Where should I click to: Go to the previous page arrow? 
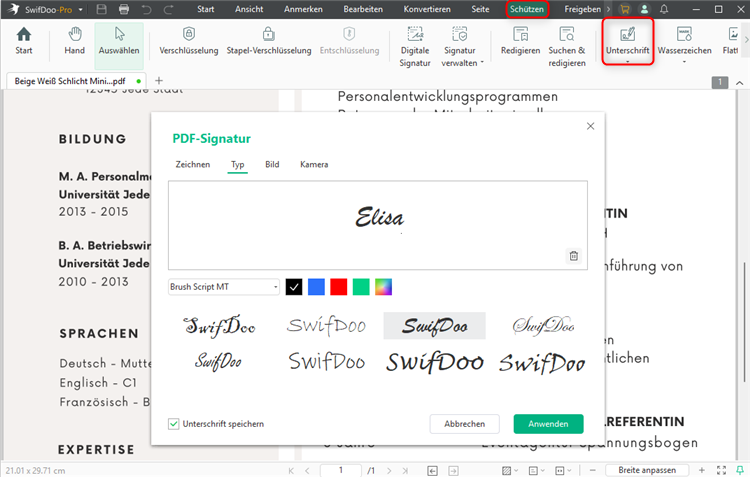pyautogui.click(x=308, y=471)
